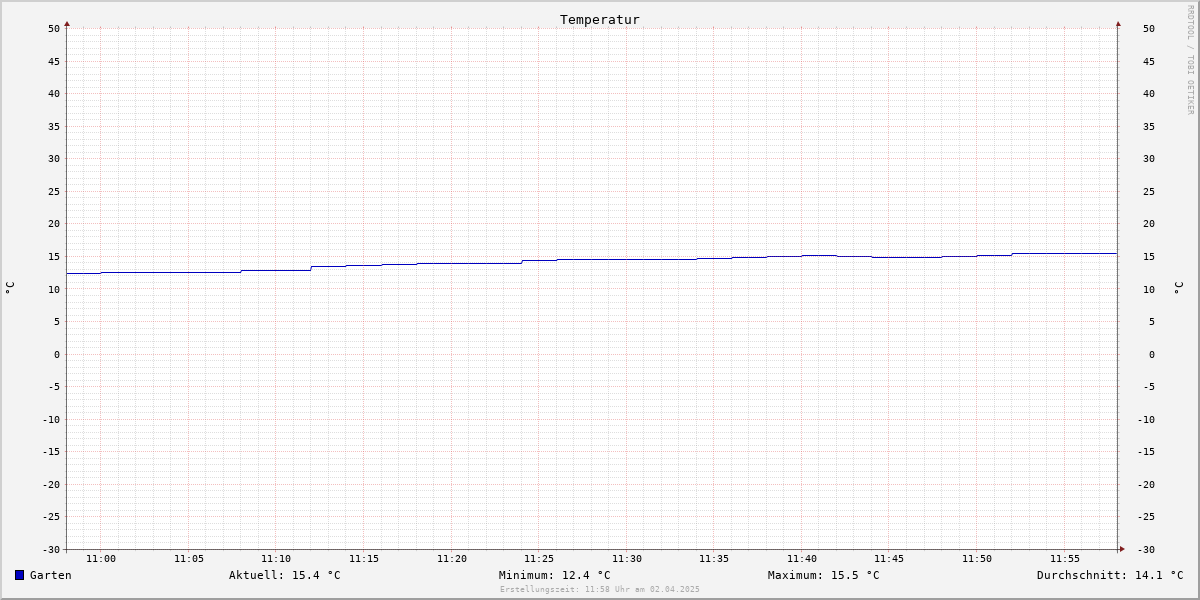Click the 11:50 time axis label
This screenshot has height=600, width=1200.
[x=977, y=559]
